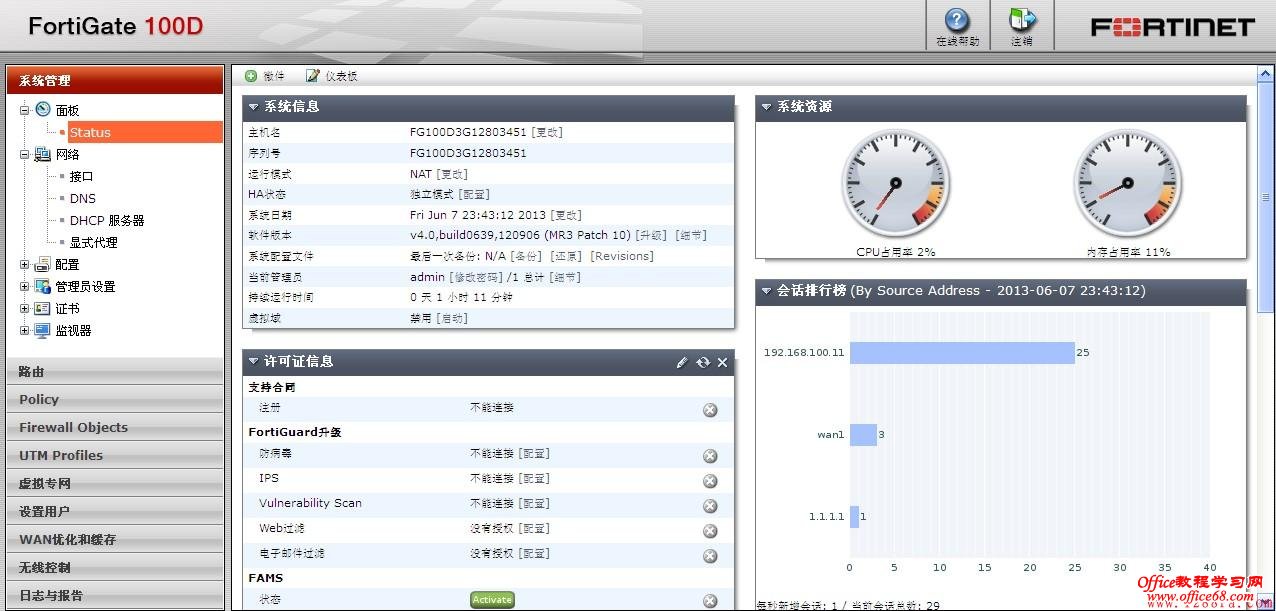Open DHCP 服务器 in sidebar
The image size is (1276, 611).
(x=107, y=220)
